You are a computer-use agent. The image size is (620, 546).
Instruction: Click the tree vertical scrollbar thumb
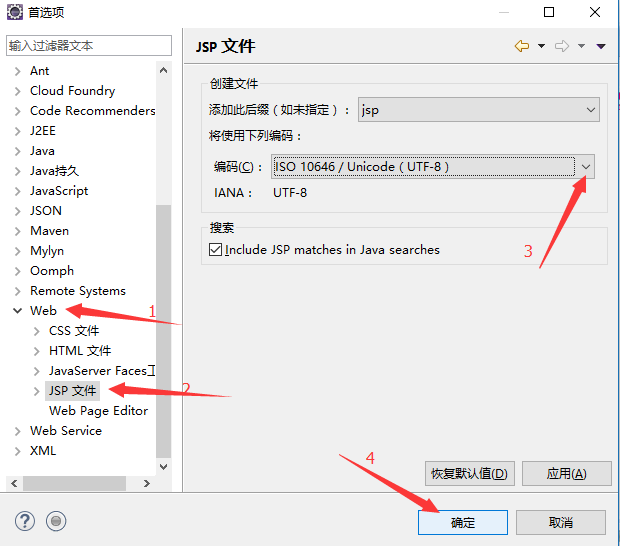[x=163, y=331]
